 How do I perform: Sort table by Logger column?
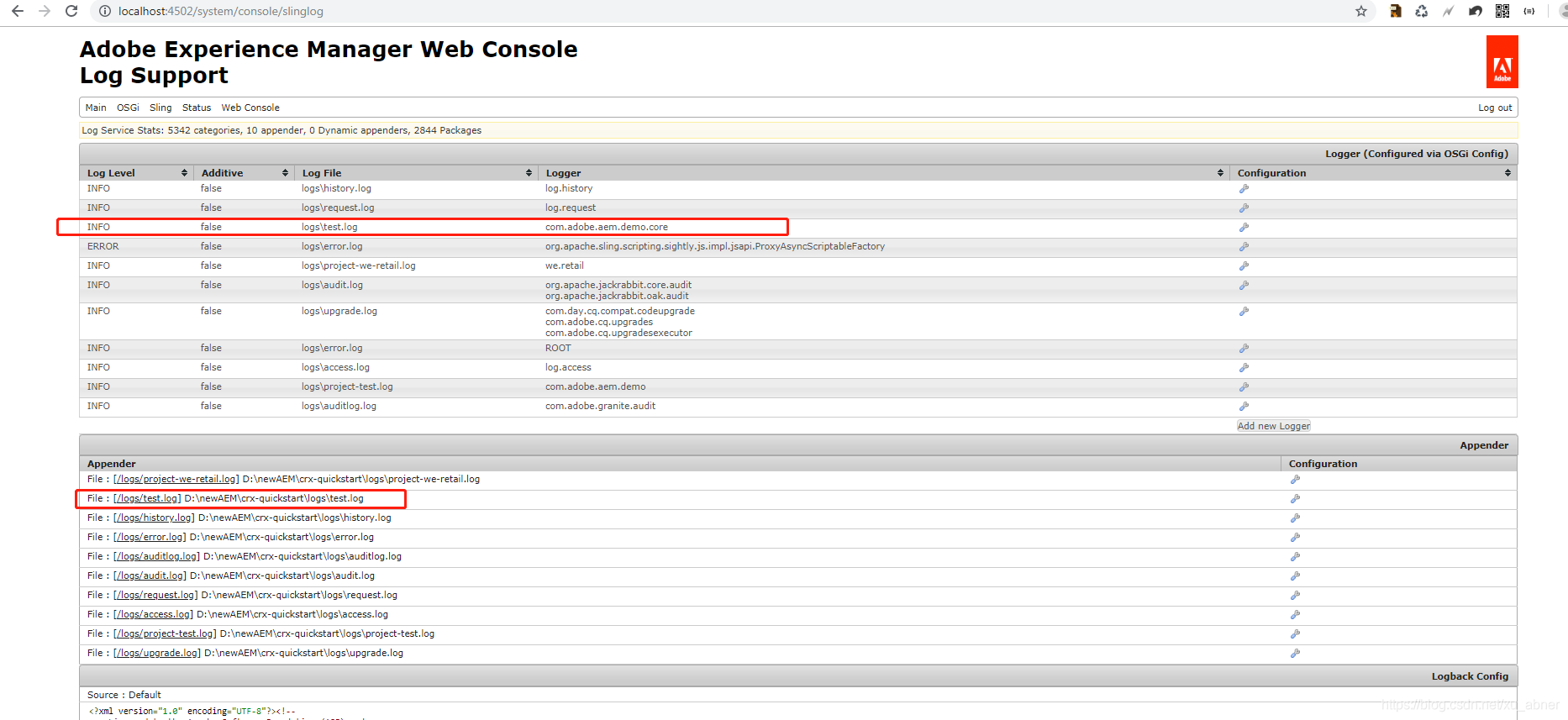(884, 173)
